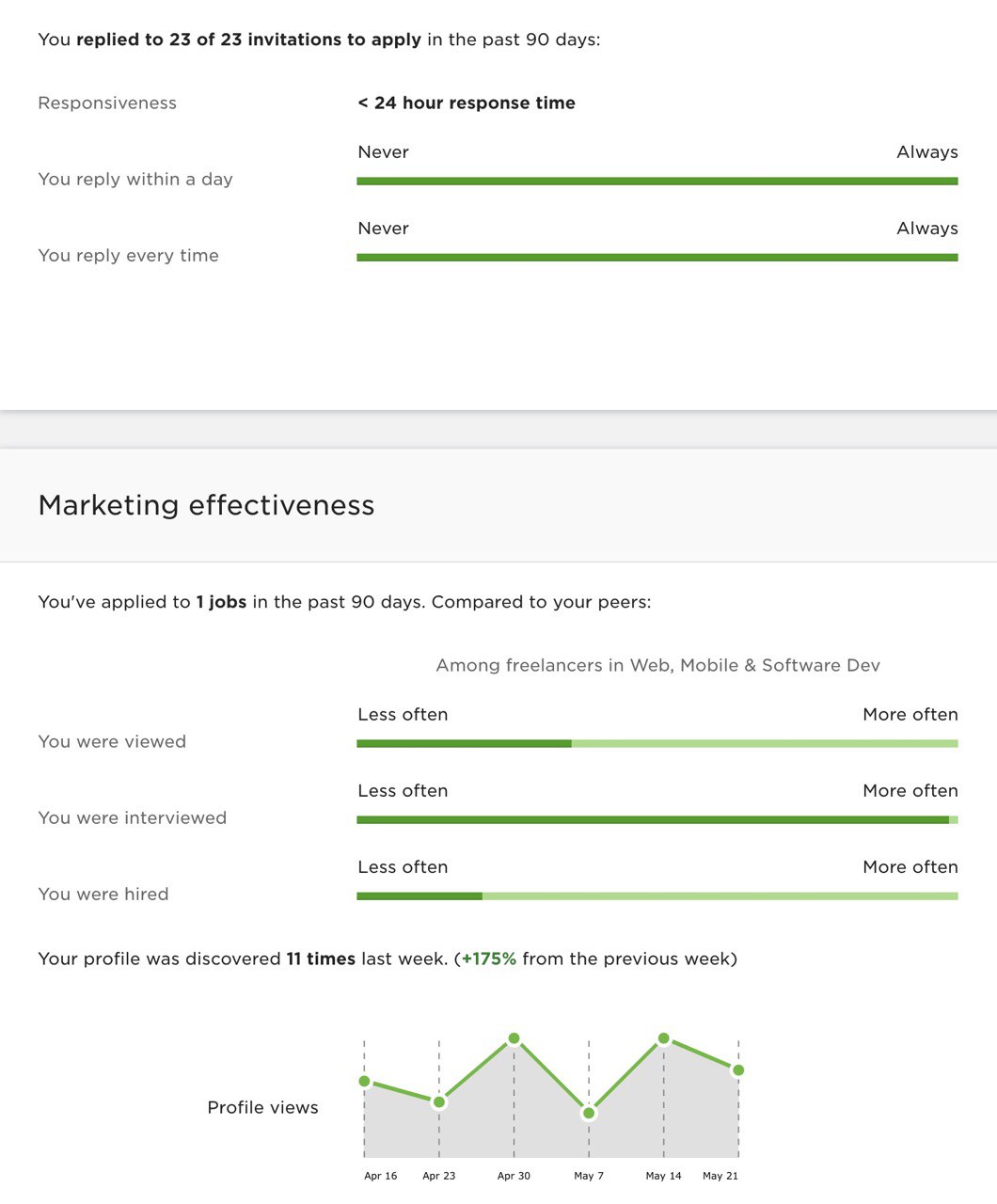Click the 'You were interviewed' progress bar

point(657,819)
